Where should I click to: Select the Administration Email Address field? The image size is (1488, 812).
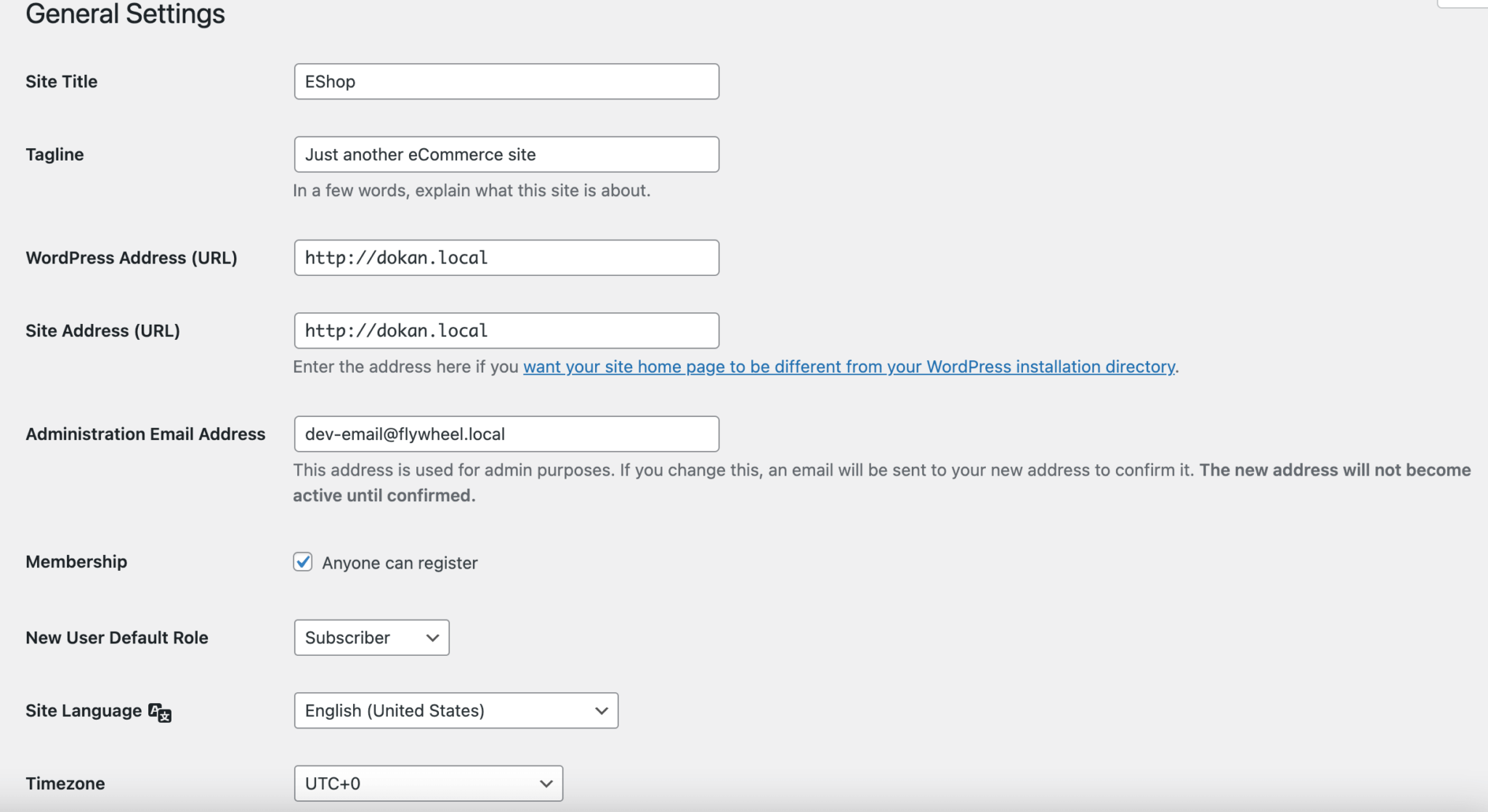pos(505,434)
